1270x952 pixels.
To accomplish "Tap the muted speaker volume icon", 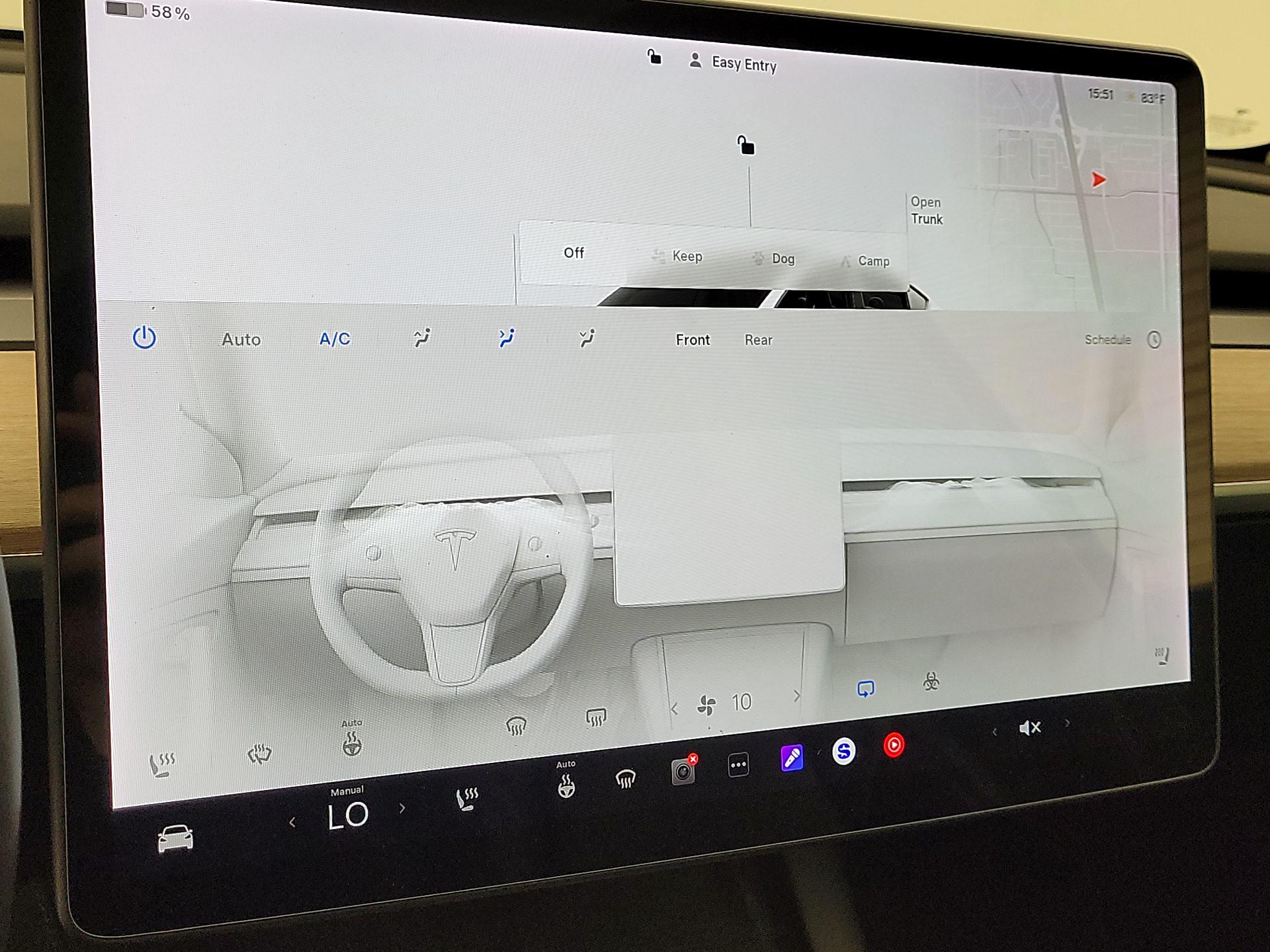I will pyautogui.click(x=1030, y=728).
